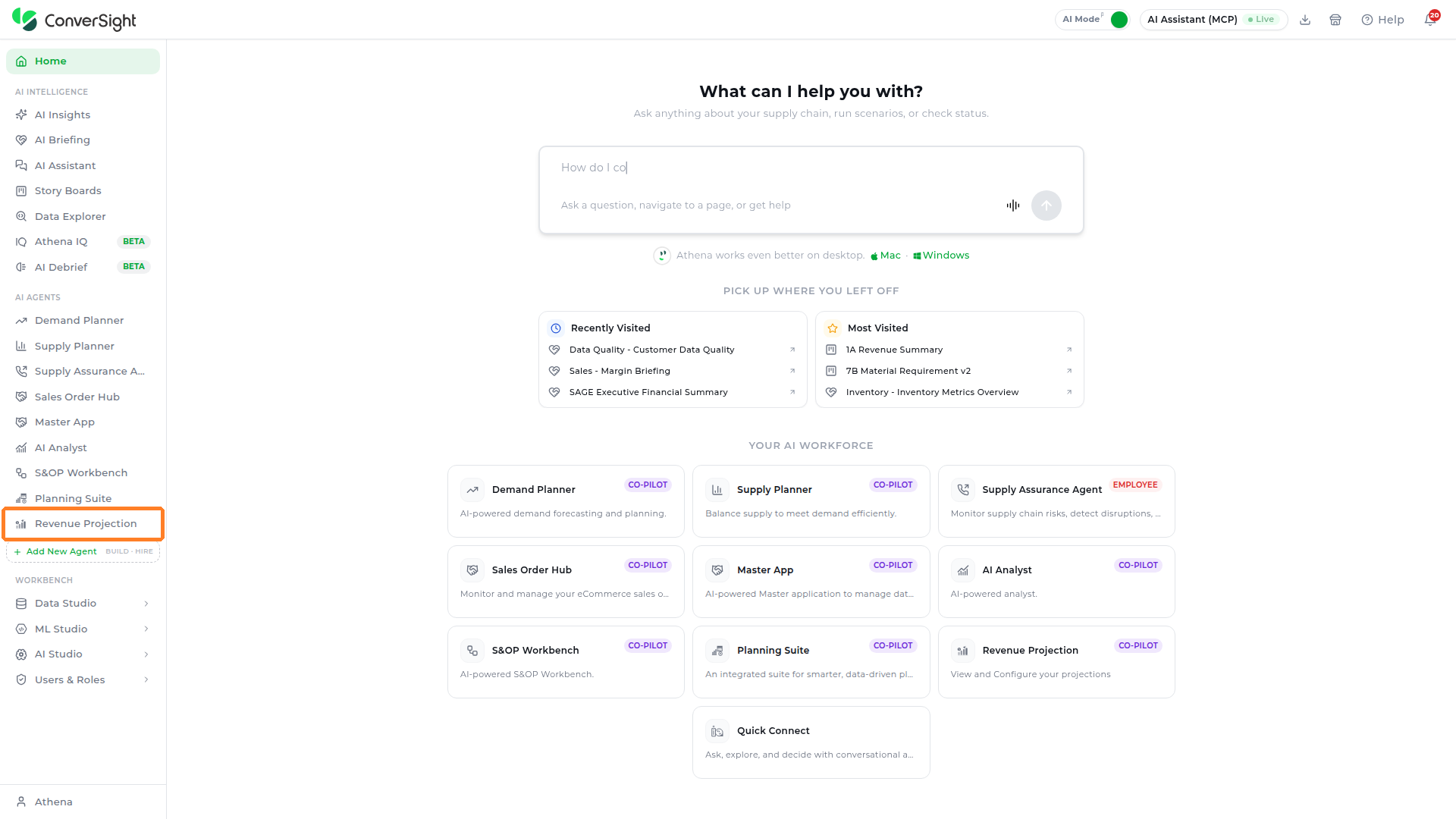Viewport: 1456px width, 819px height.
Task: Open AI Debrief beta item
Action: [83, 267]
